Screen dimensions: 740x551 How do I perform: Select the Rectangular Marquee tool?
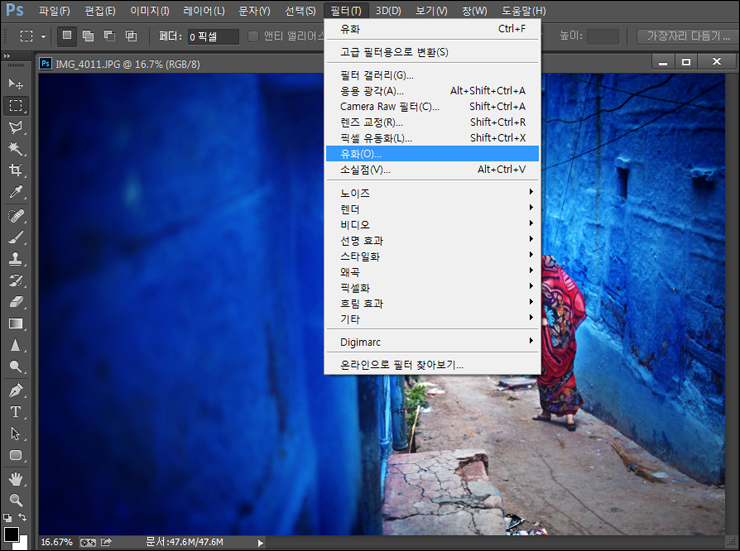(x=15, y=106)
